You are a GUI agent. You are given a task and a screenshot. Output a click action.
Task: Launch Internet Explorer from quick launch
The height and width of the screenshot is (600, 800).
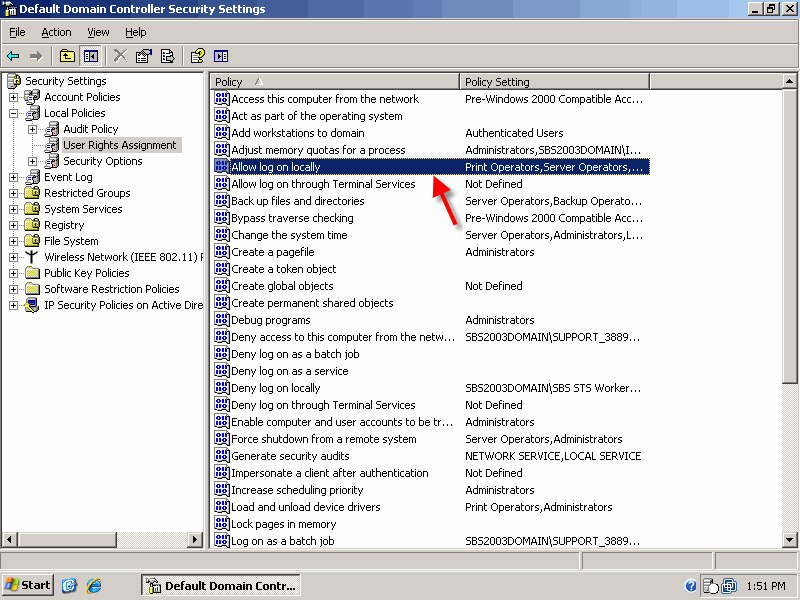94,586
